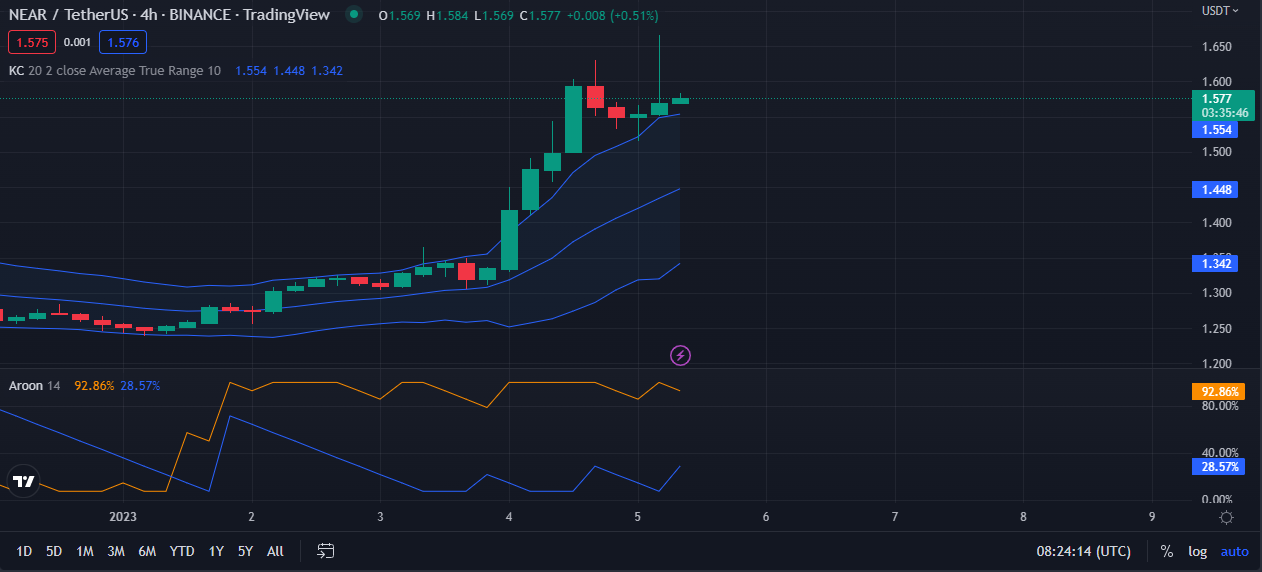
Task: Select the YTD time range
Action: pyautogui.click(x=182, y=551)
